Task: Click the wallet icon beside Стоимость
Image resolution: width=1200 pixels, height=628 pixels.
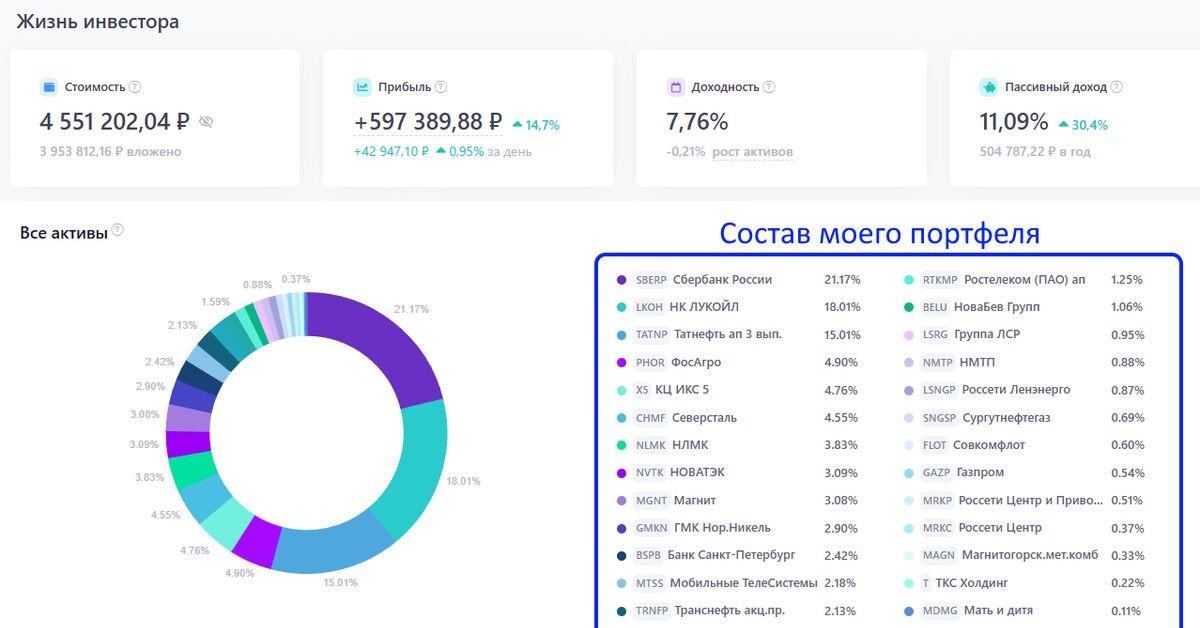Action: click(48, 87)
